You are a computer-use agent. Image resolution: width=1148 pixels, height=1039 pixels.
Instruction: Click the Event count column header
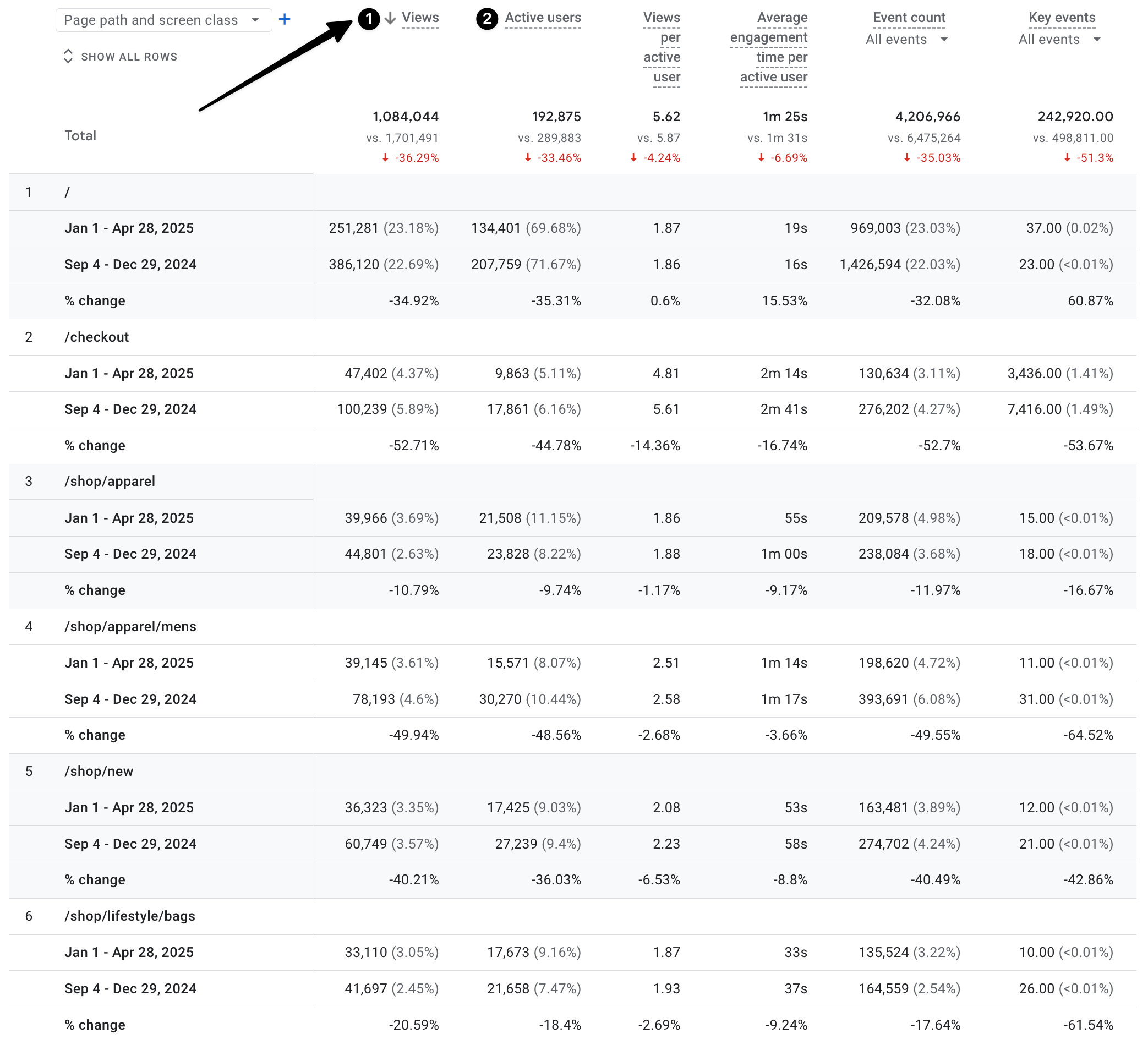click(x=909, y=18)
